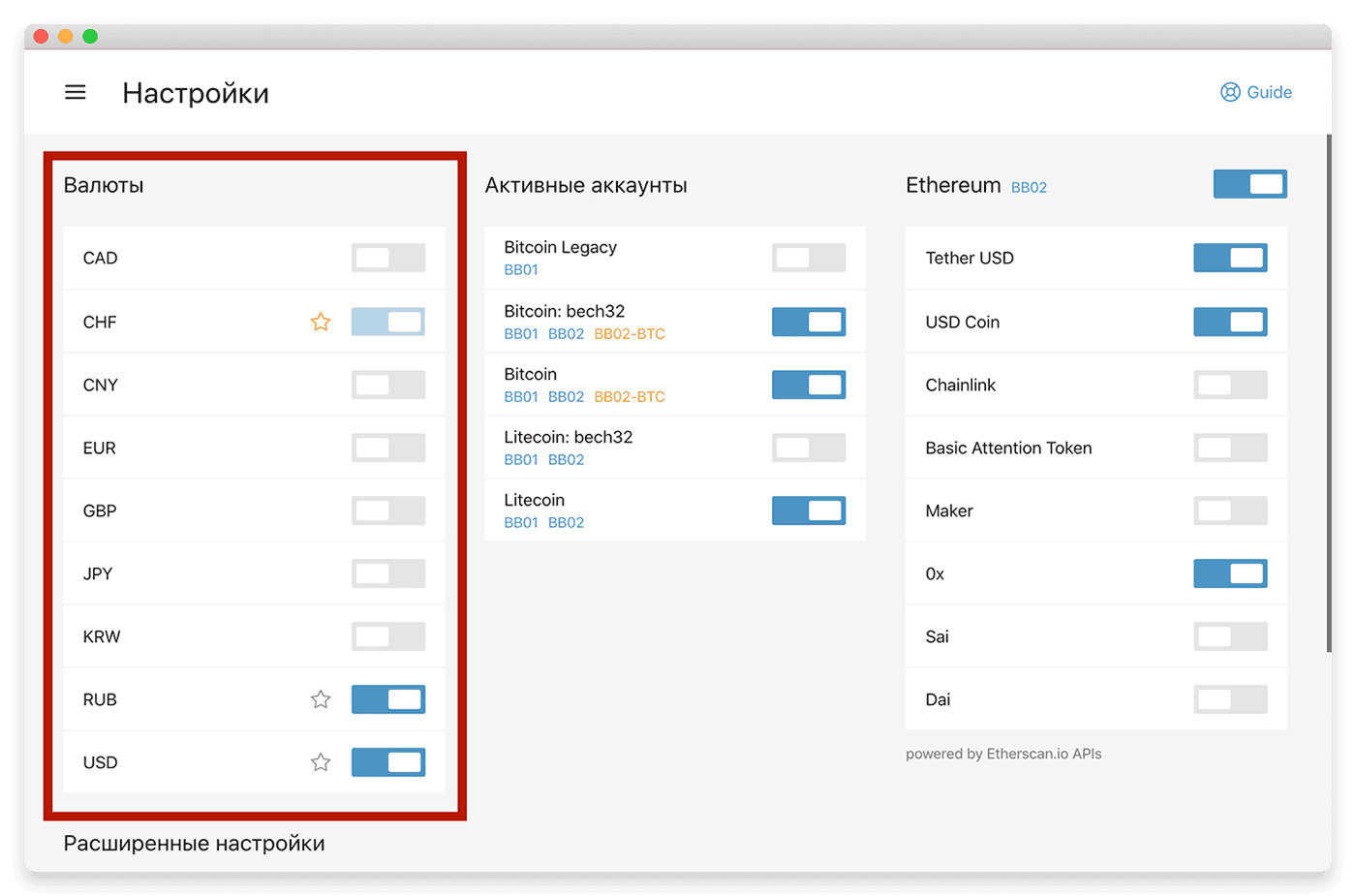Click BB01 under the Litecoin row

pyautogui.click(x=521, y=522)
